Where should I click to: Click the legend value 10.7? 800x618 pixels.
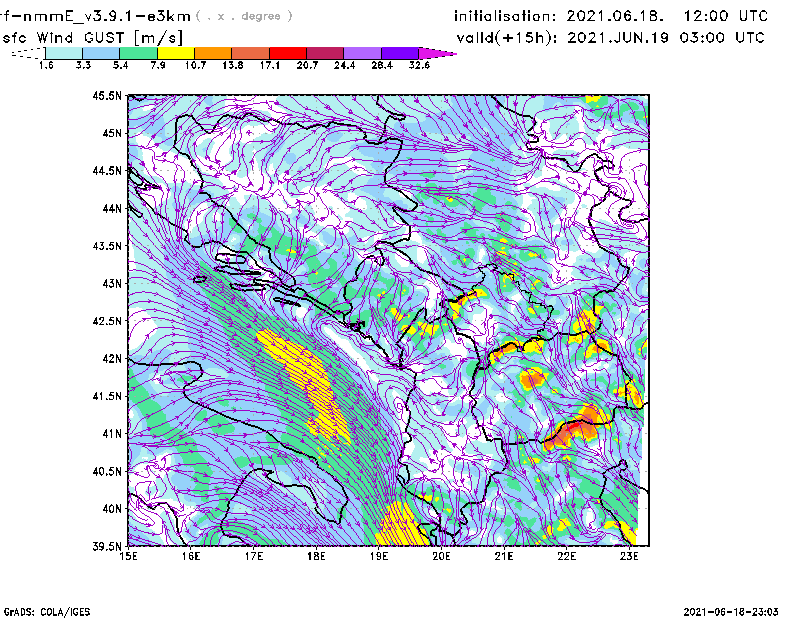[x=195, y=65]
